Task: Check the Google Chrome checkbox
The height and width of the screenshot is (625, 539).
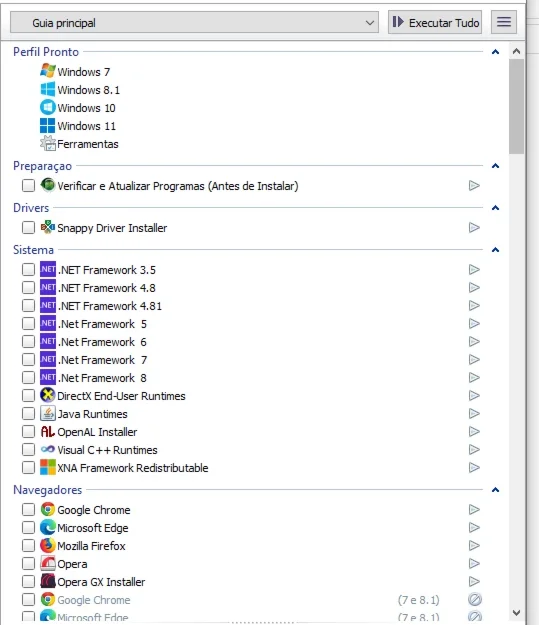Action: click(28, 509)
